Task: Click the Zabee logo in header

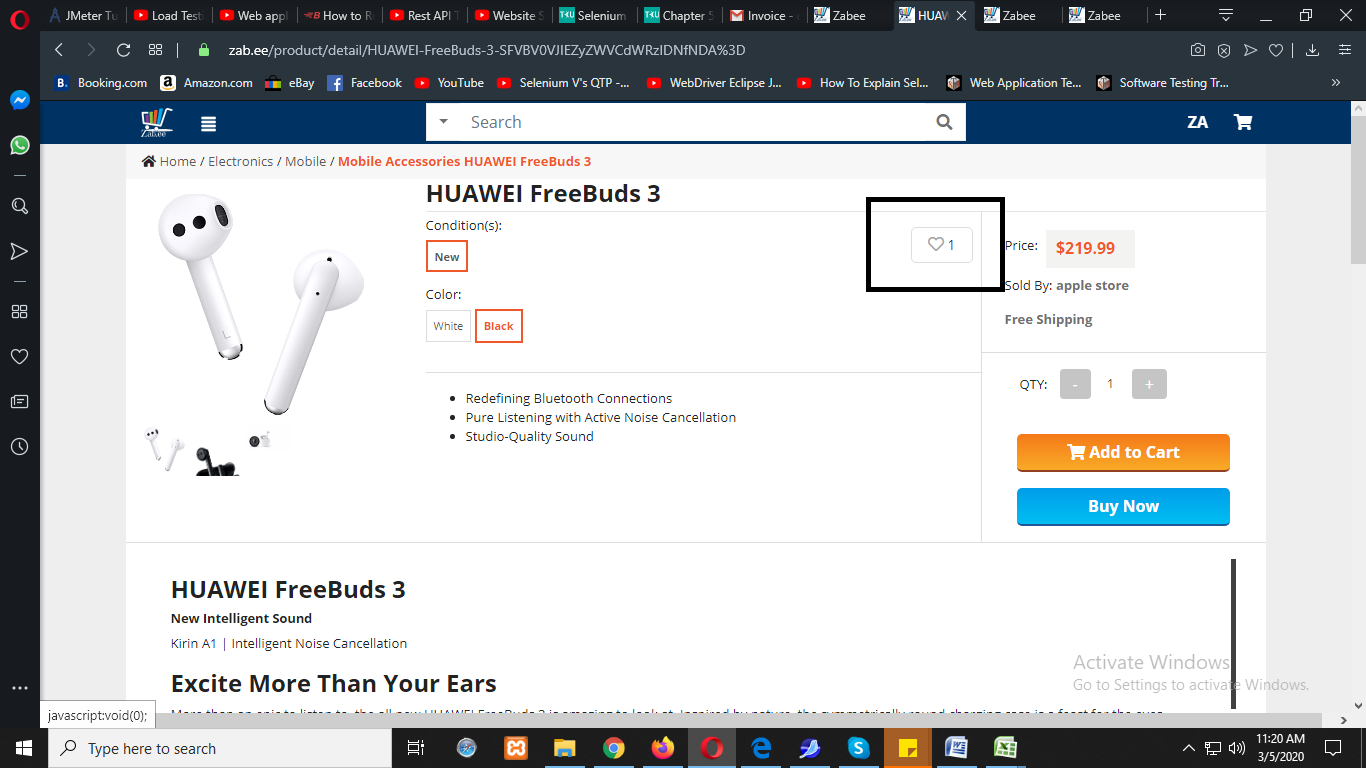Action: point(156,122)
